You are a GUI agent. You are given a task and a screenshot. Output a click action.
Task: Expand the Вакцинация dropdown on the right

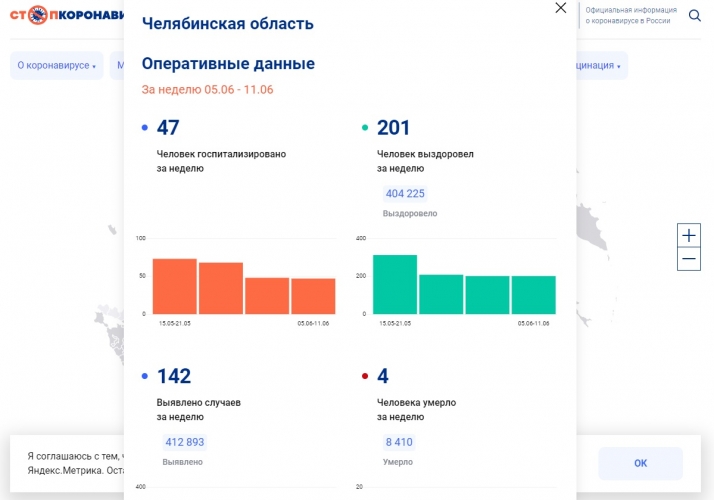coord(598,66)
